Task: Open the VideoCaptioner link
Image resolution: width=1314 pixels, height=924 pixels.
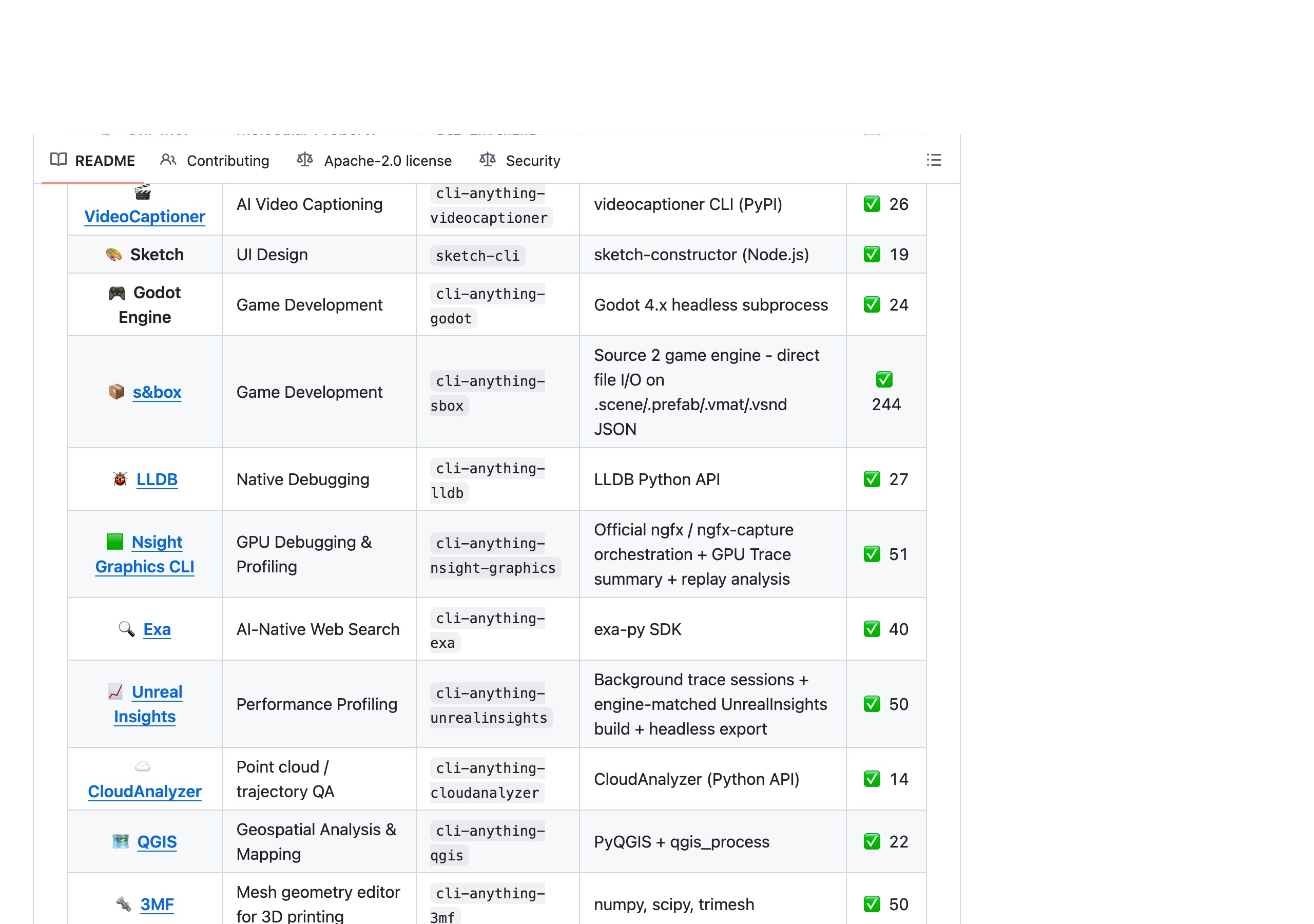Action: (x=145, y=217)
